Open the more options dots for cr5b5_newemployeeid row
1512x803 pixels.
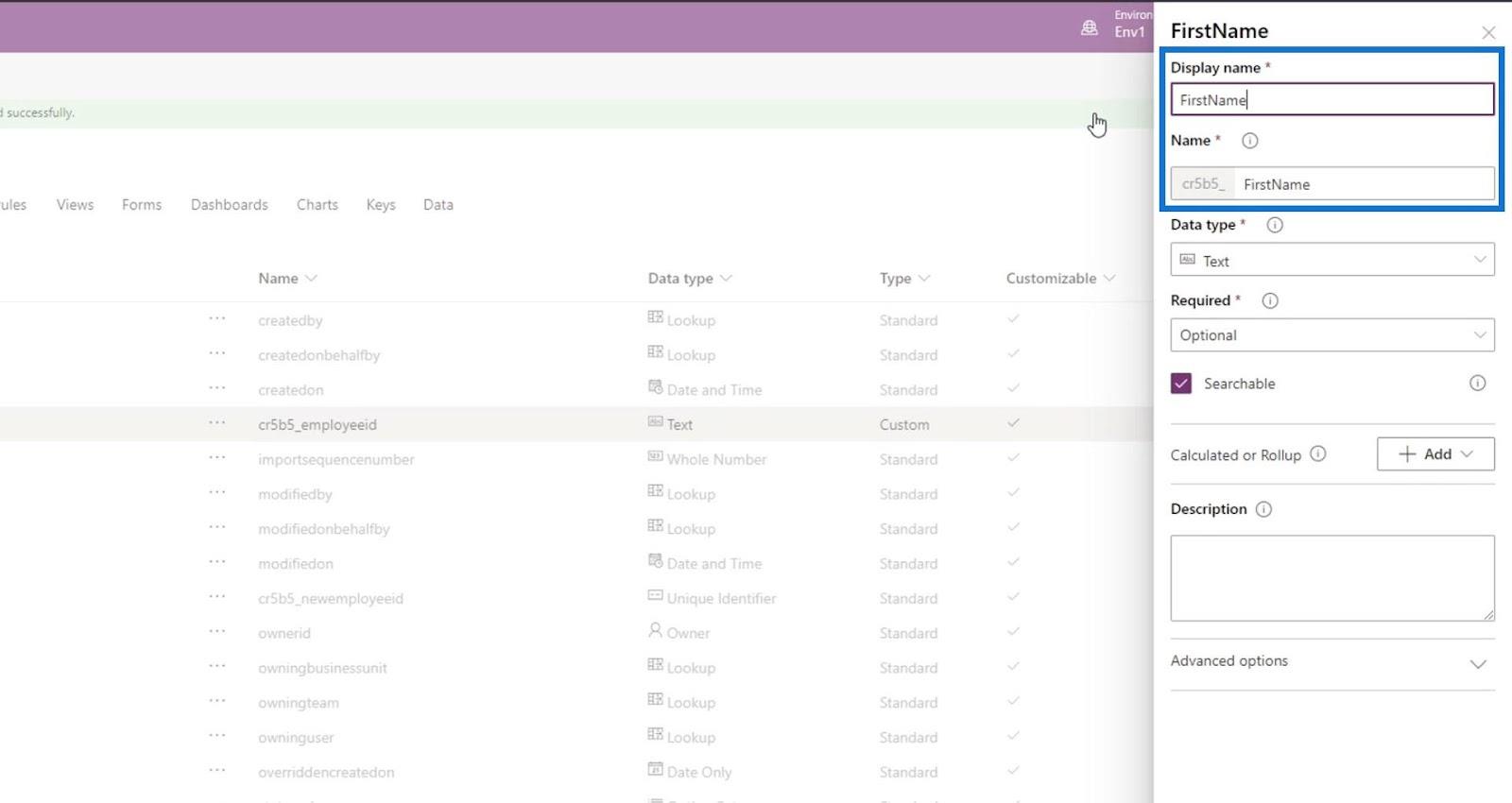click(x=217, y=596)
